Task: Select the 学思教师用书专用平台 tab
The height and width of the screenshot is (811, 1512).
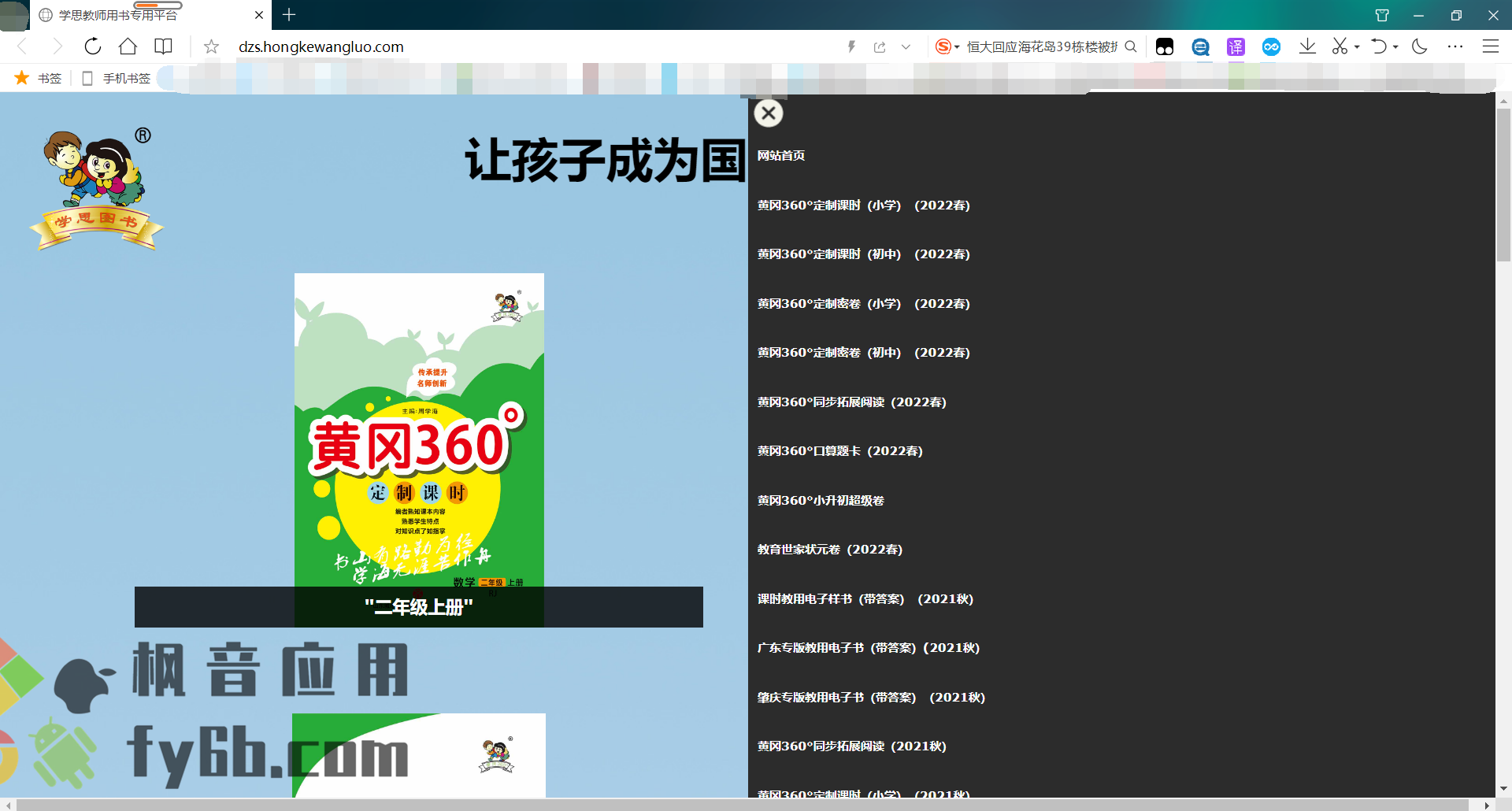Action: [150, 15]
